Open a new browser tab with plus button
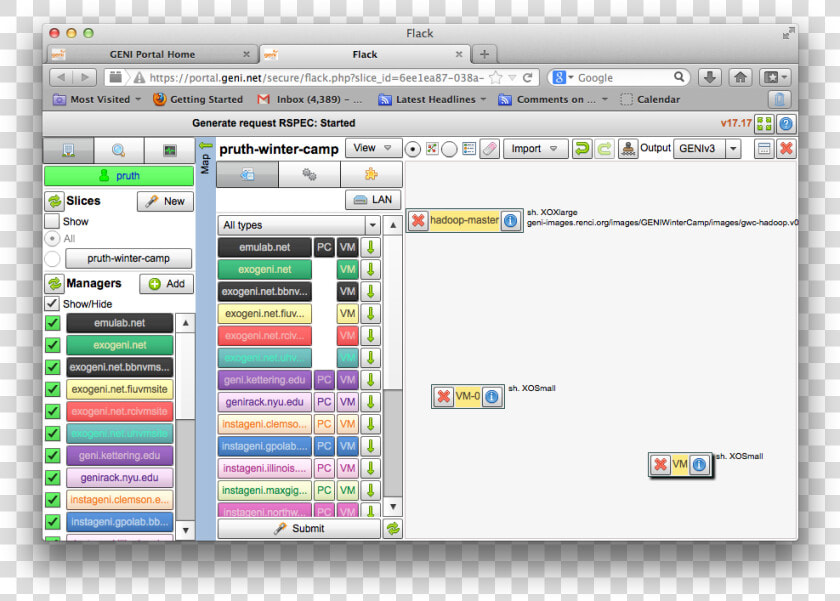This screenshot has height=601, width=840. pos(484,54)
